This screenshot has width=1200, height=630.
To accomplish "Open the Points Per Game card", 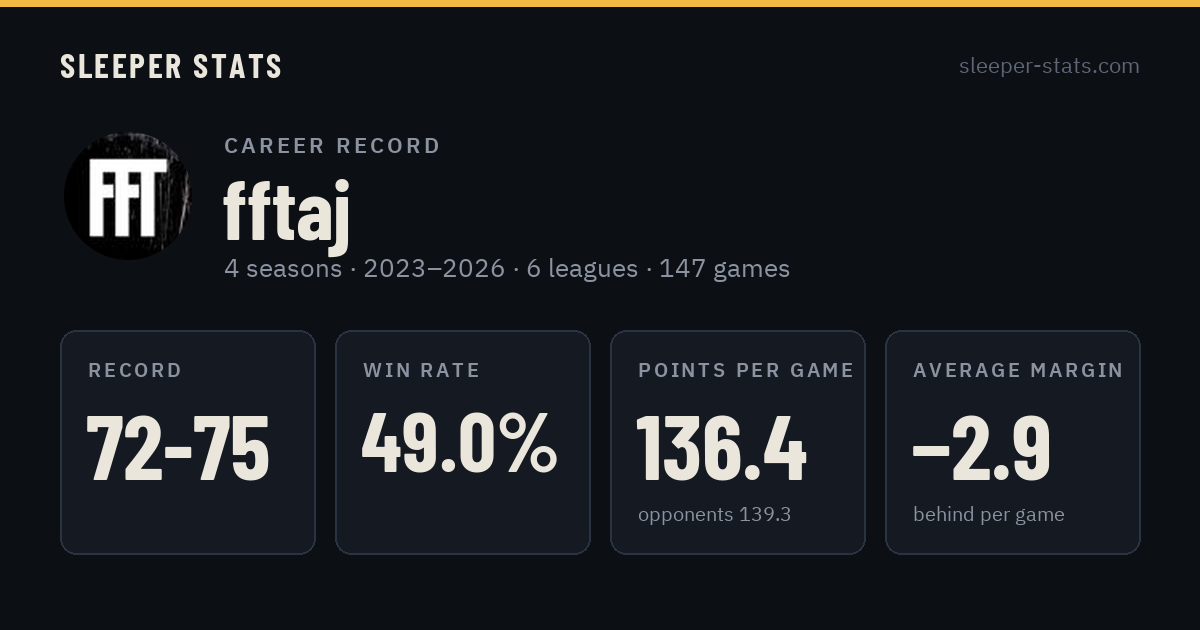I will pyautogui.click(x=738, y=442).
